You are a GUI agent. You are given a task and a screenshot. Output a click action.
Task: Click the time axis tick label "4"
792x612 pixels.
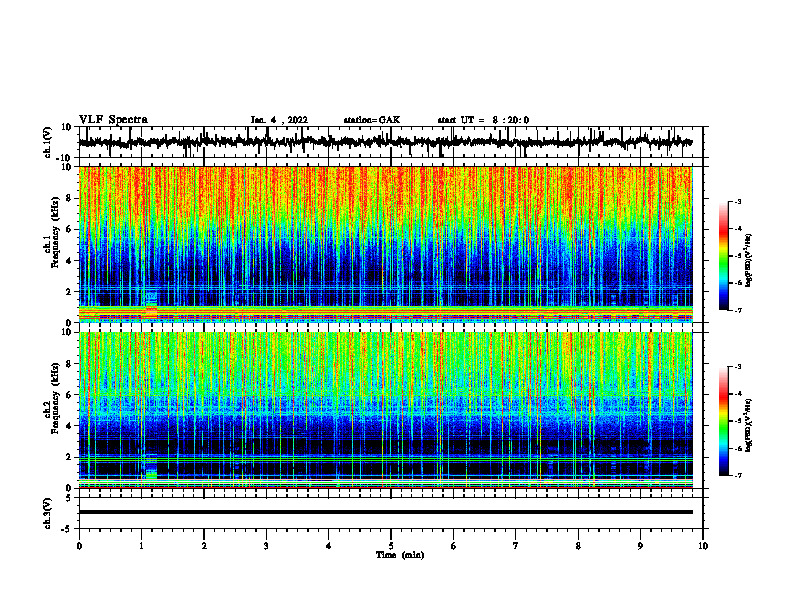coord(328,546)
